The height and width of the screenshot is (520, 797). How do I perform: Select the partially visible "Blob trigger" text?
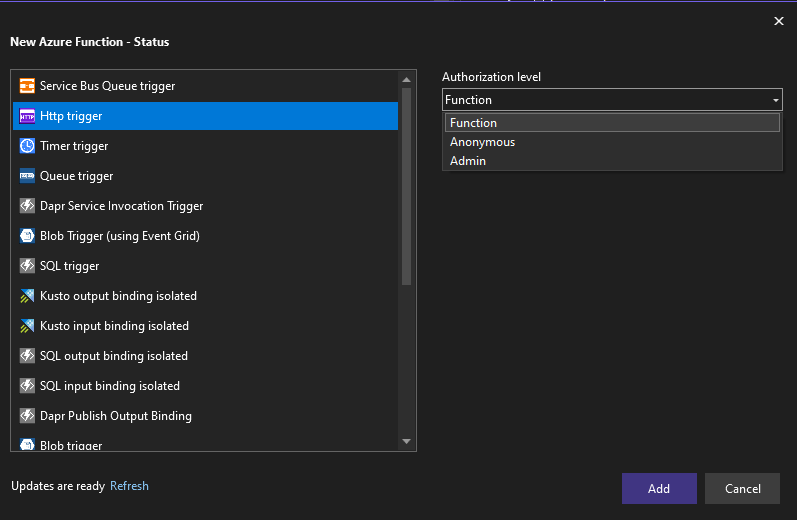71,445
